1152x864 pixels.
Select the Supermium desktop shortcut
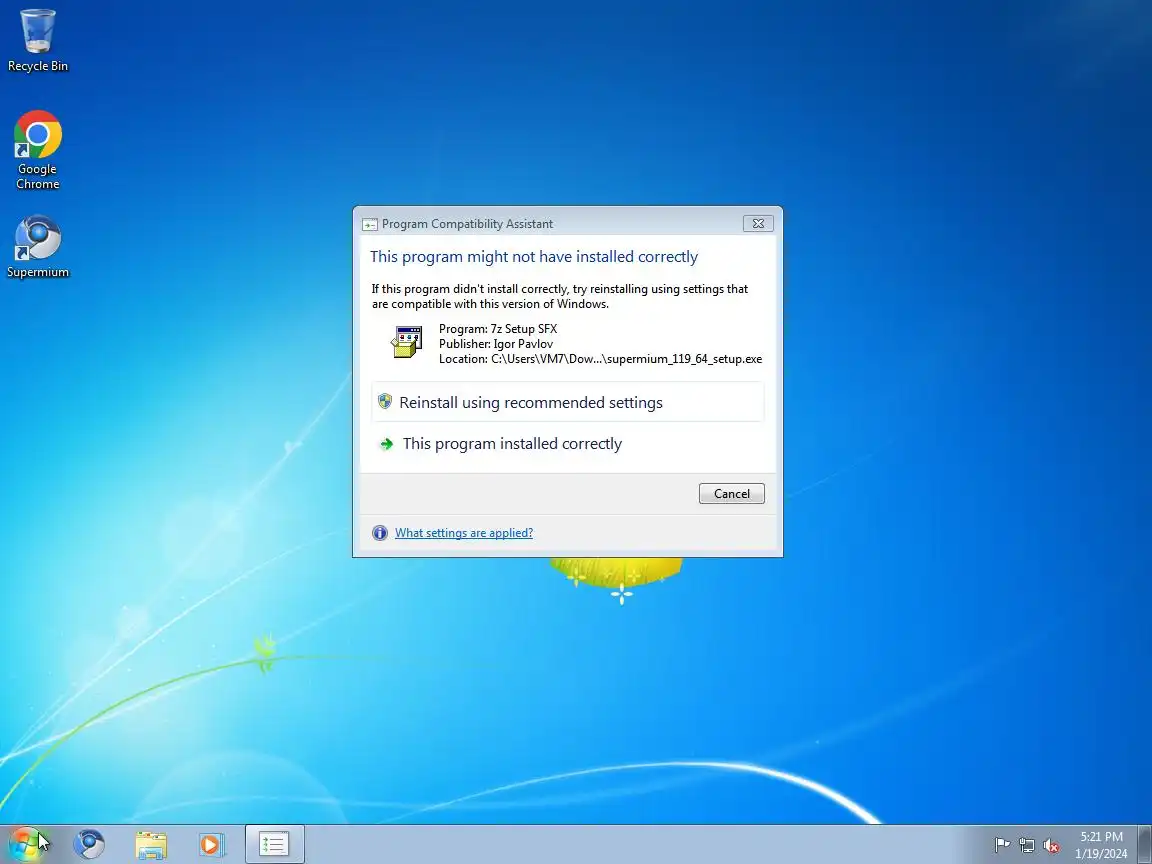(x=37, y=247)
